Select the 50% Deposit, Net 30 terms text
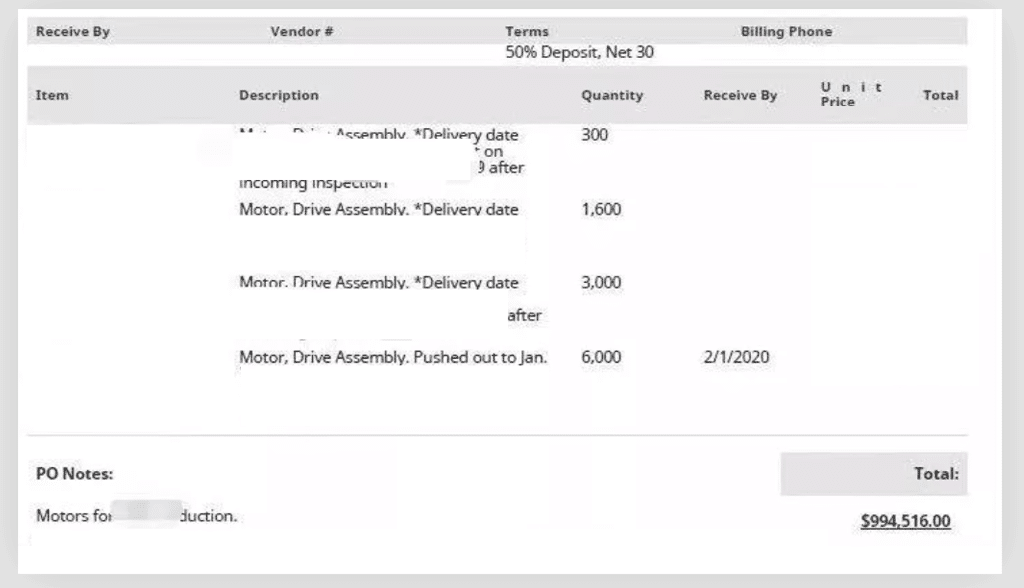This screenshot has height=588, width=1024. pyautogui.click(x=579, y=52)
